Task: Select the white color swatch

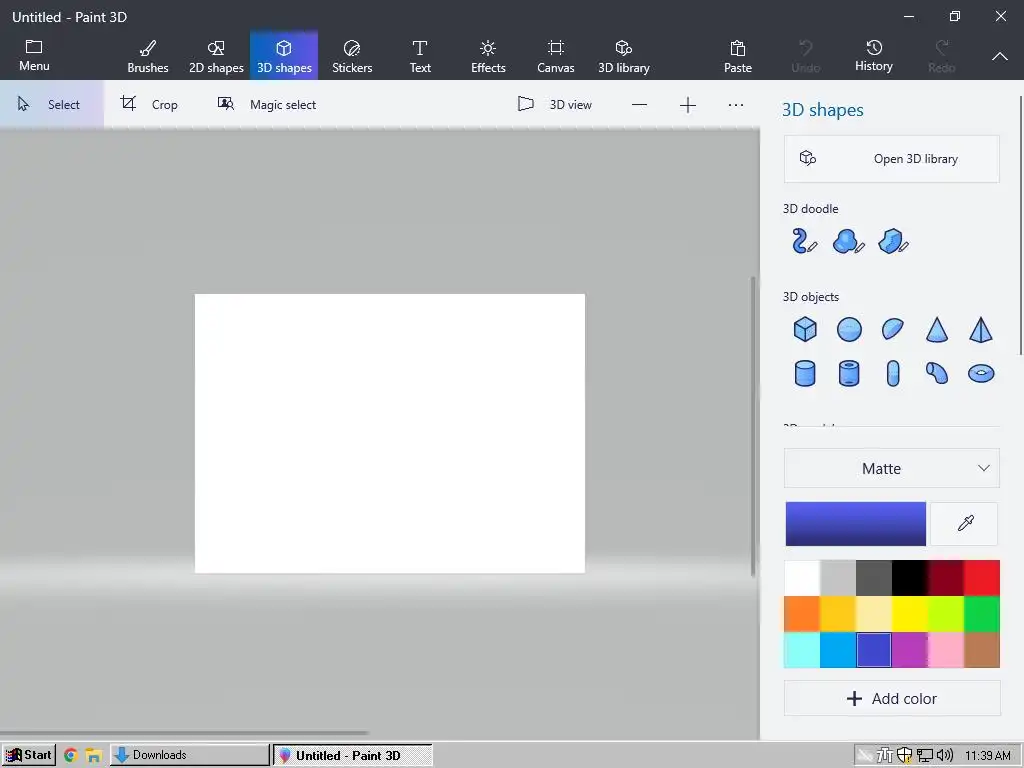Action: click(x=801, y=578)
